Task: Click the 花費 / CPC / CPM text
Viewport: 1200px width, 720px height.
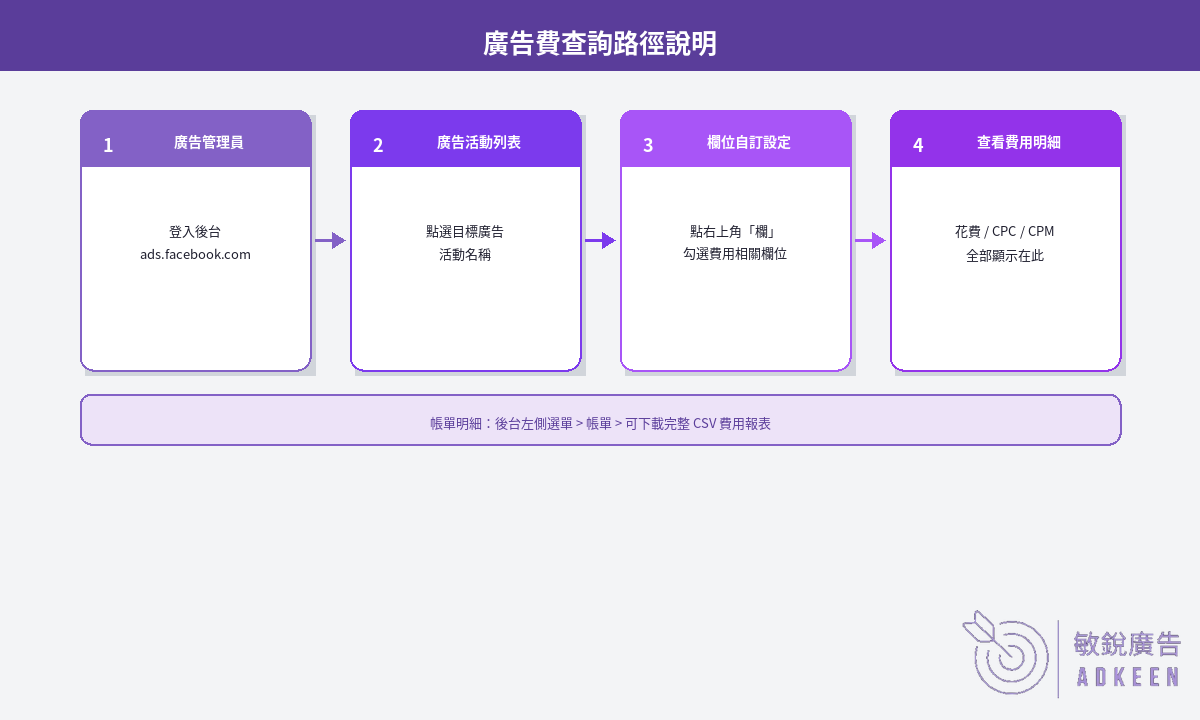Action: [x=1005, y=231]
